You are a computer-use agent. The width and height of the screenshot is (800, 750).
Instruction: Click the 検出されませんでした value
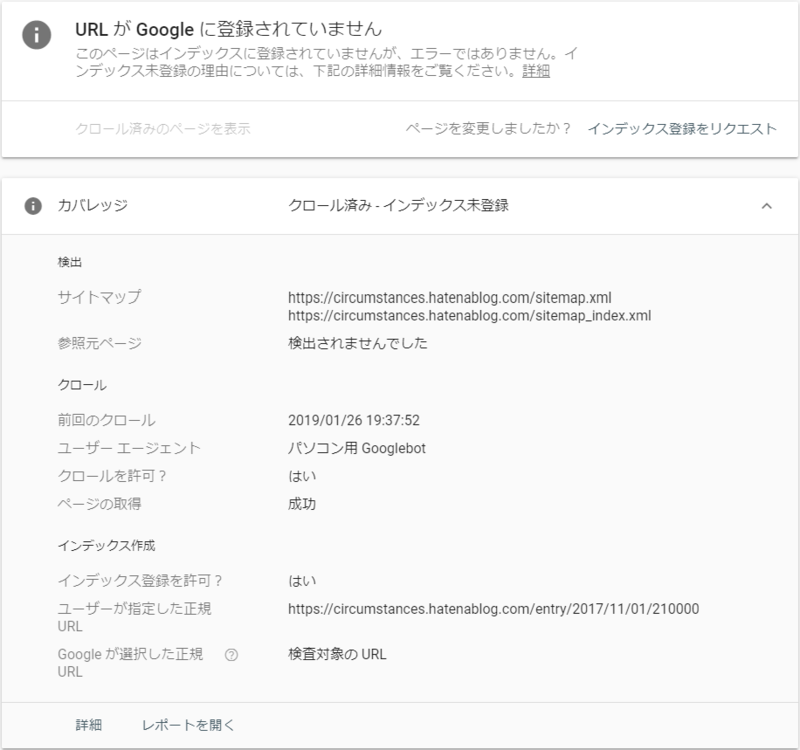point(358,343)
